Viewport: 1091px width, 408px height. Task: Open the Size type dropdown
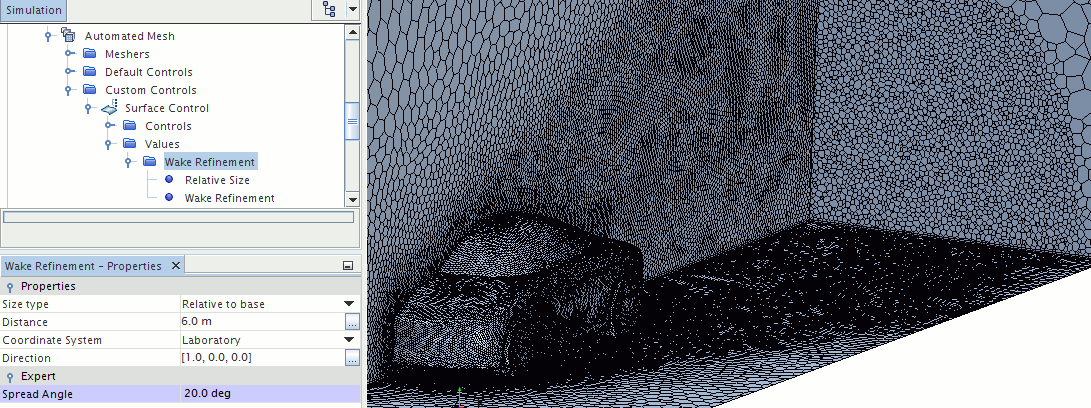[x=349, y=304]
